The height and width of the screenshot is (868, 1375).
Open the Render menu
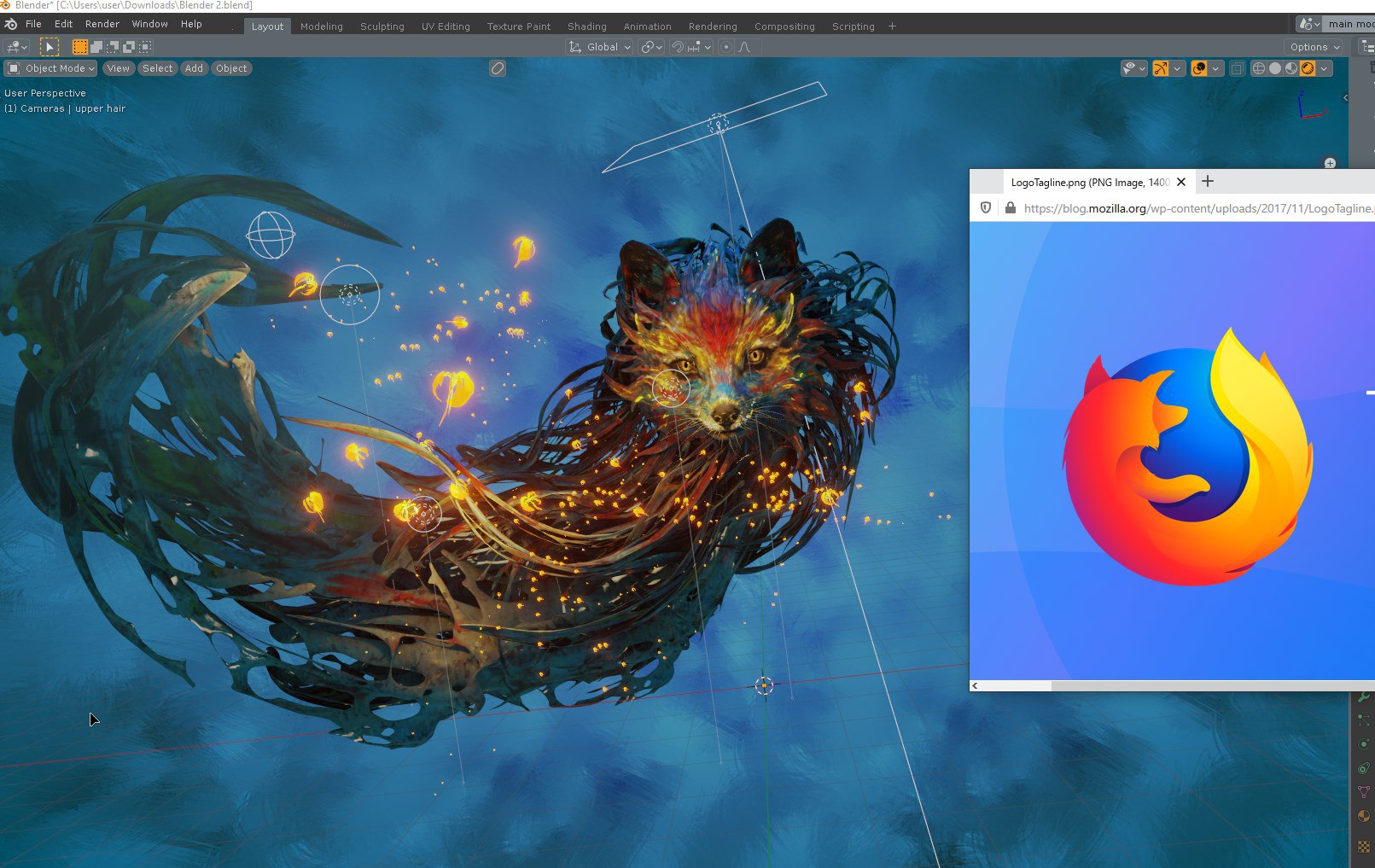point(102,24)
